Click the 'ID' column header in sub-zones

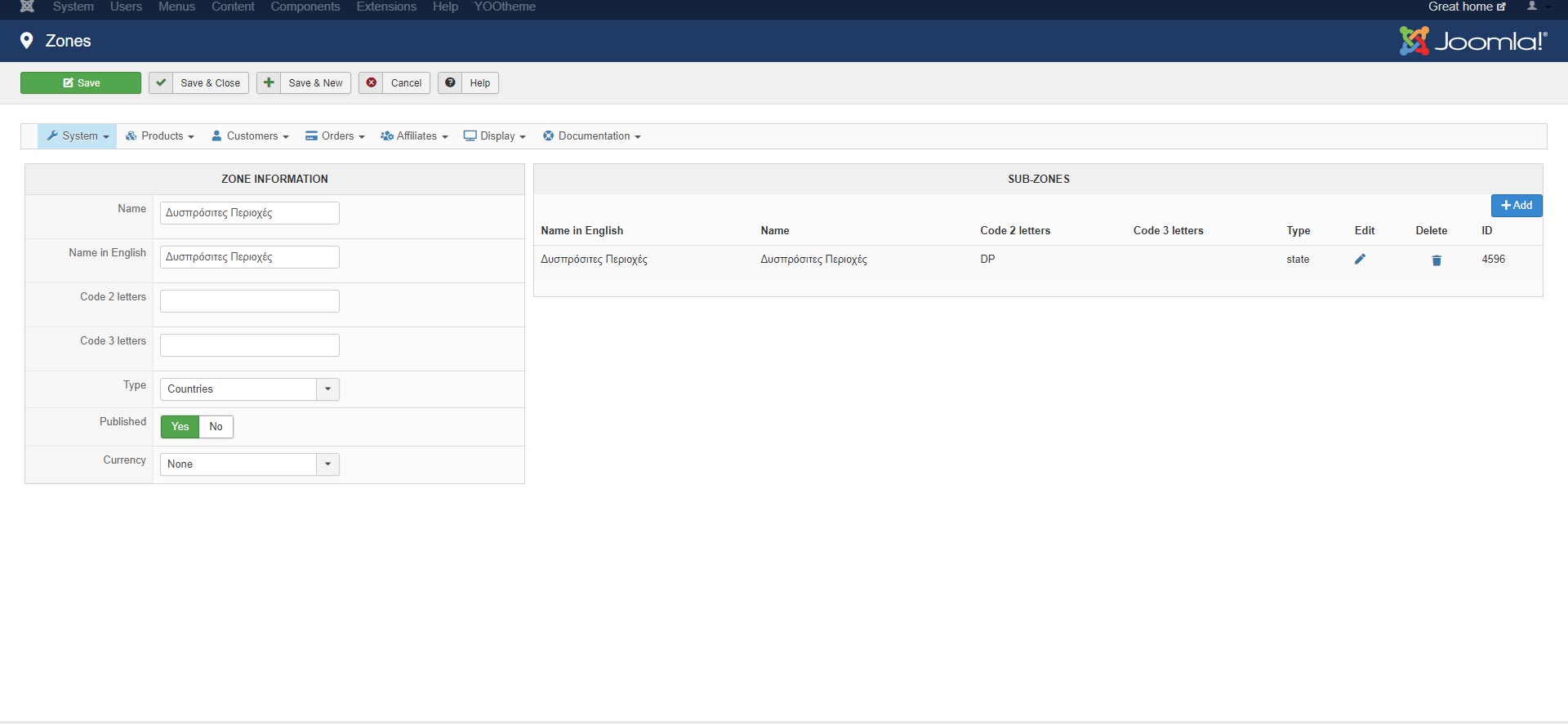coord(1487,231)
